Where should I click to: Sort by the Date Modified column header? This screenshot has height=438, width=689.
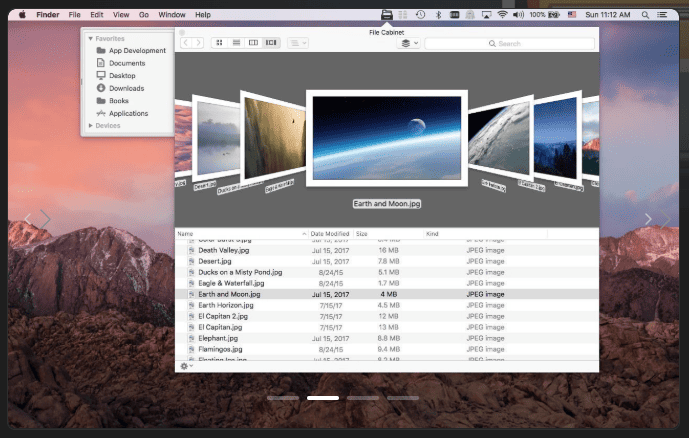point(331,234)
